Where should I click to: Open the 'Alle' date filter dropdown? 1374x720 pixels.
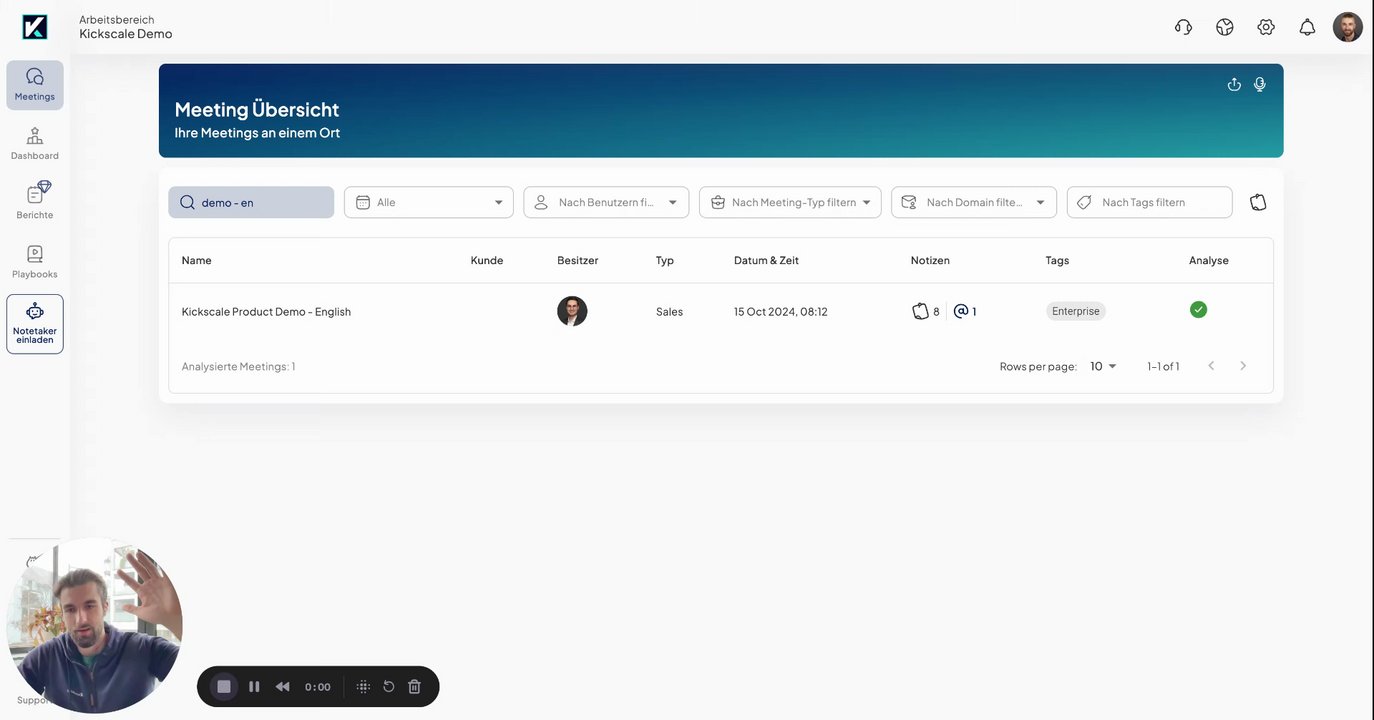tap(429, 202)
